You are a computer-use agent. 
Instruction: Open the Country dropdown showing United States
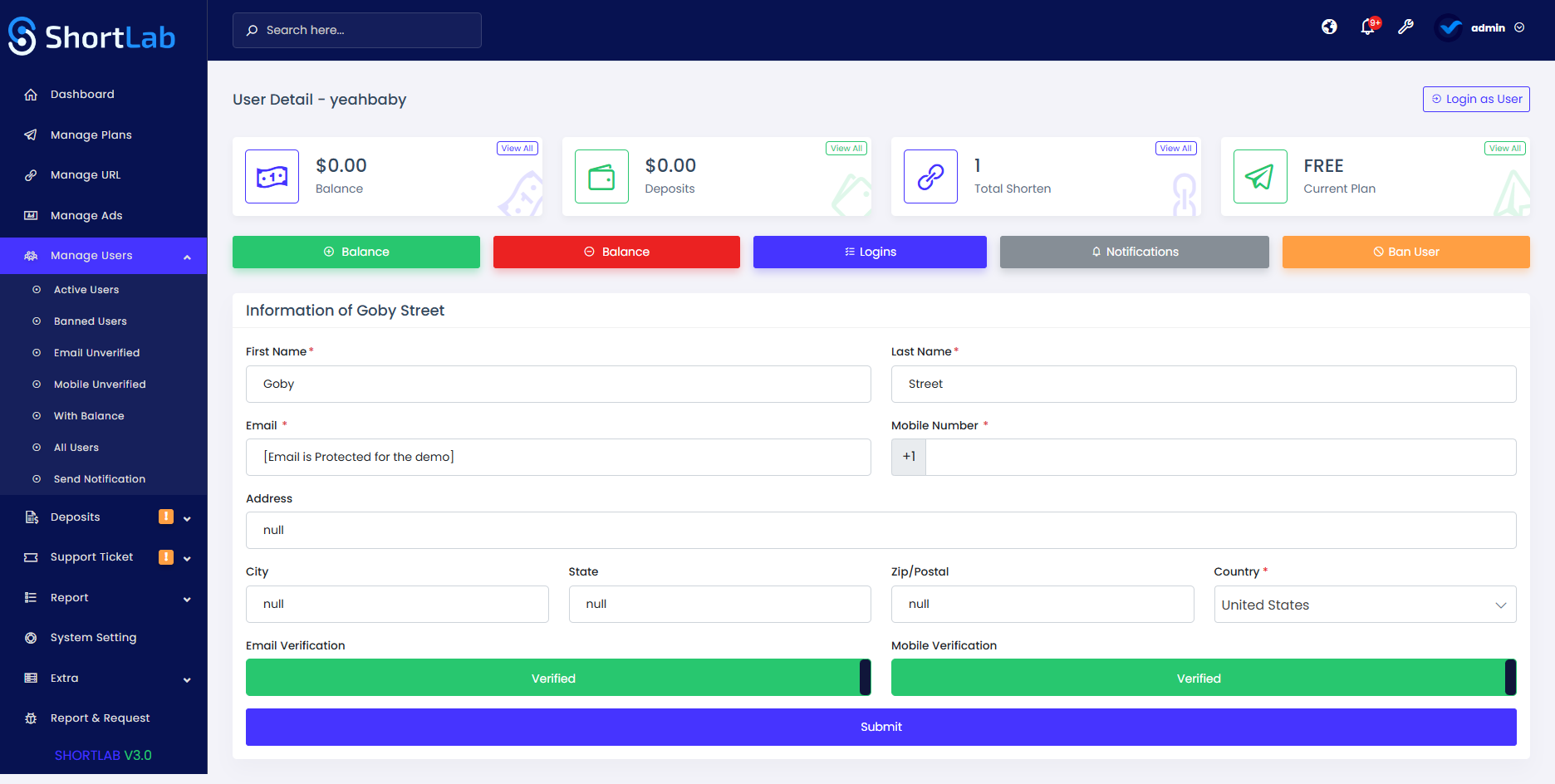pos(1363,604)
